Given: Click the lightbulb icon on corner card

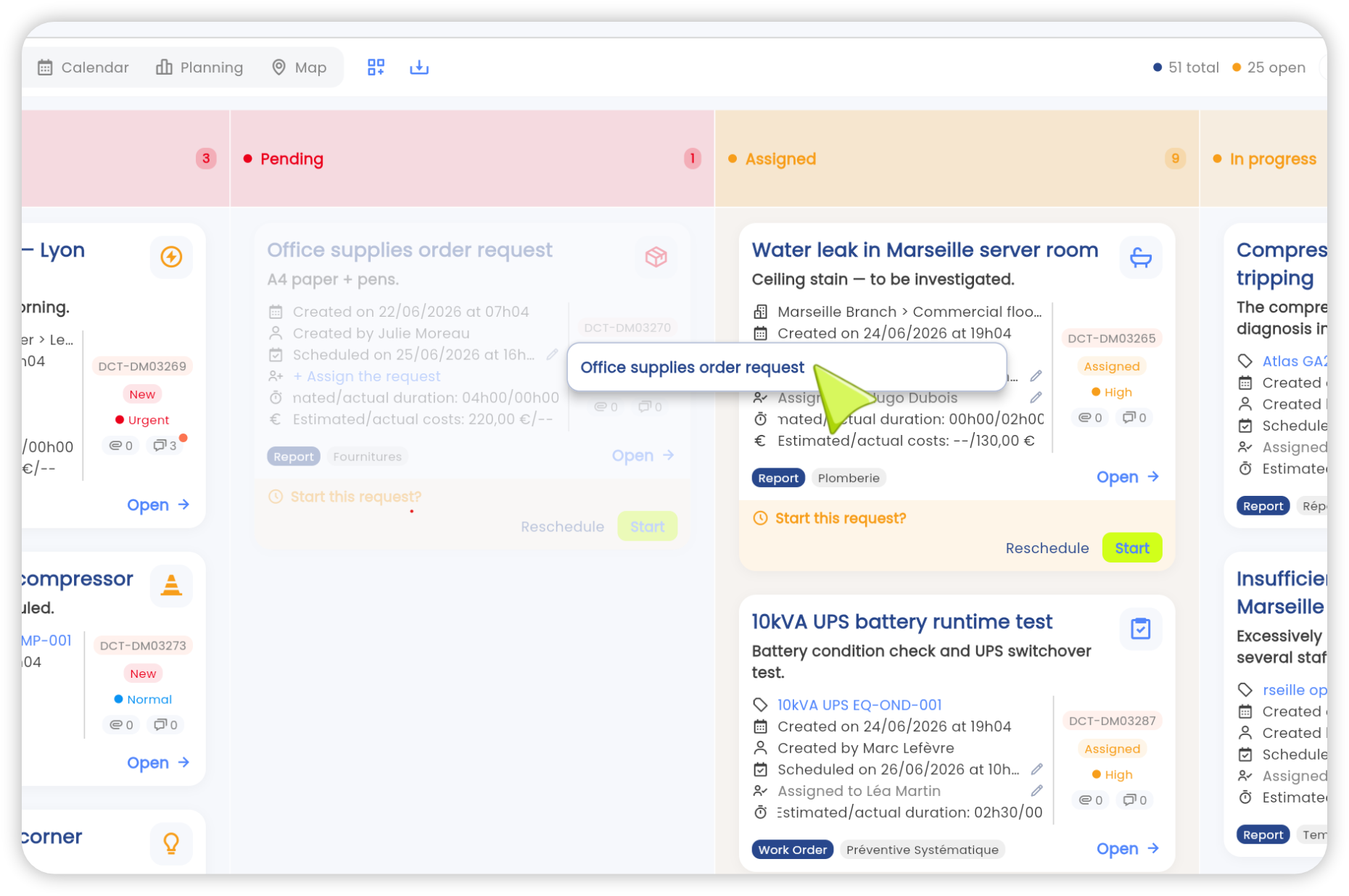Looking at the screenshot, I should coord(171,842).
